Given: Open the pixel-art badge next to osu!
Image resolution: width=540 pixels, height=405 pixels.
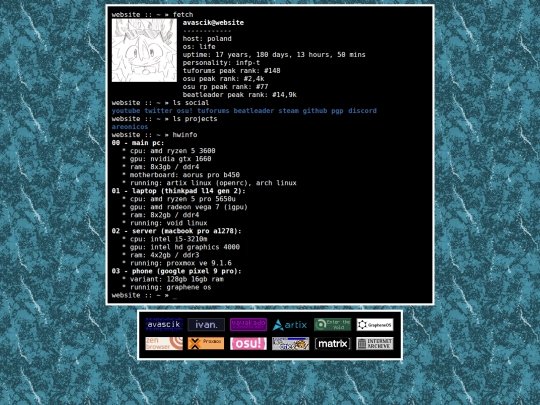Looking at the screenshot, I should pos(290,343).
